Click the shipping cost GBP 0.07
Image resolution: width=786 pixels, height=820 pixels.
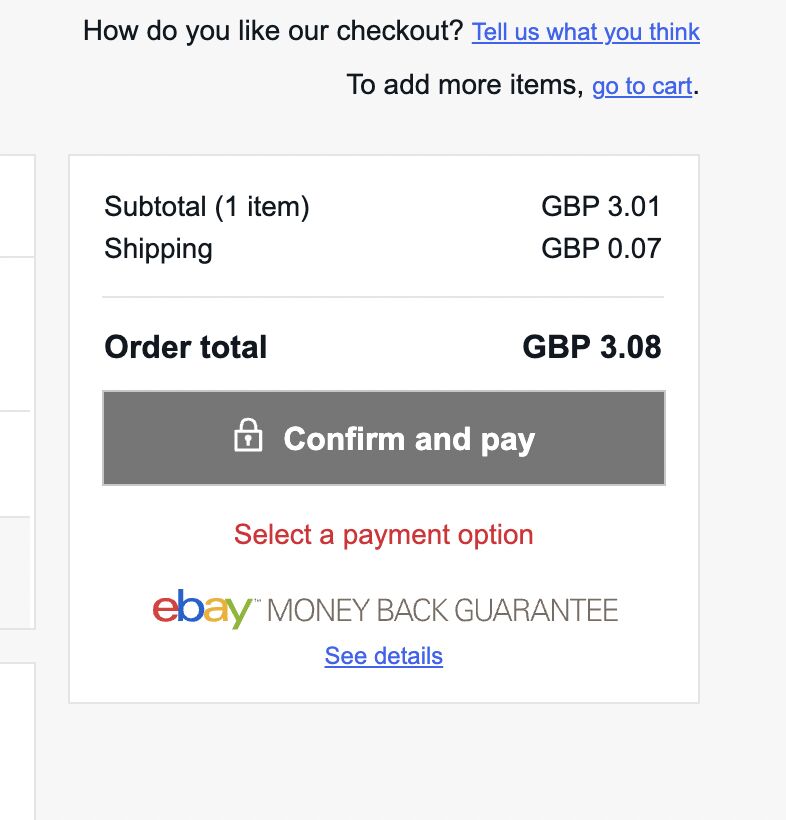click(x=601, y=248)
